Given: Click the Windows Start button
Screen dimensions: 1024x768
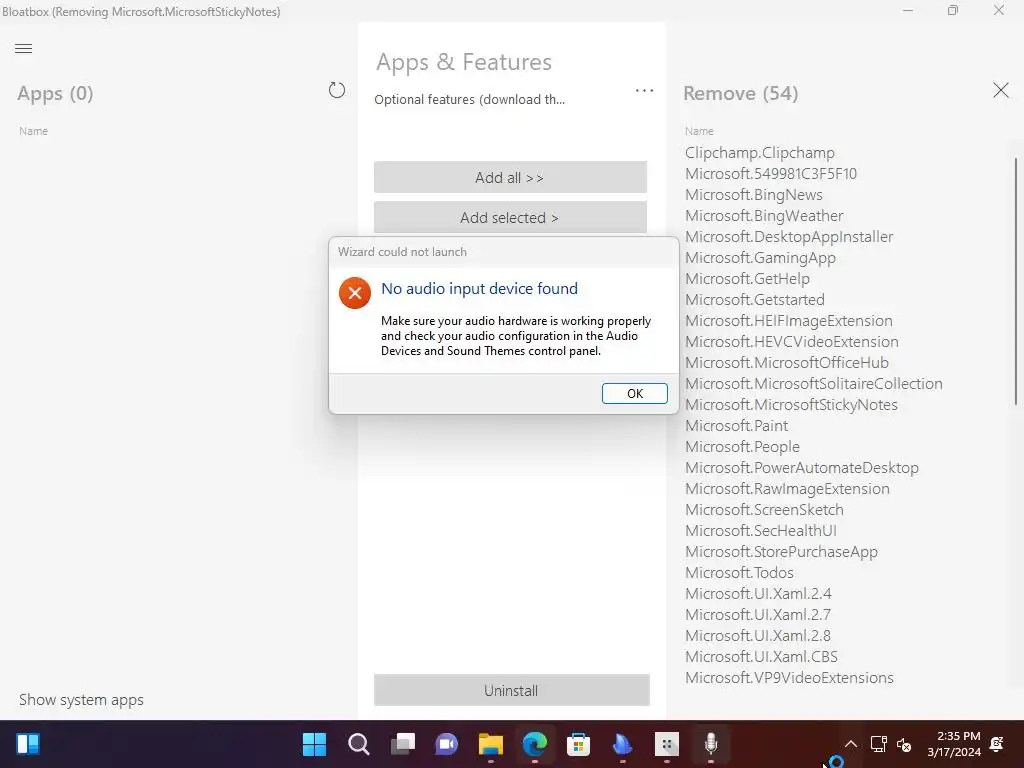Looking at the screenshot, I should coord(314,744).
